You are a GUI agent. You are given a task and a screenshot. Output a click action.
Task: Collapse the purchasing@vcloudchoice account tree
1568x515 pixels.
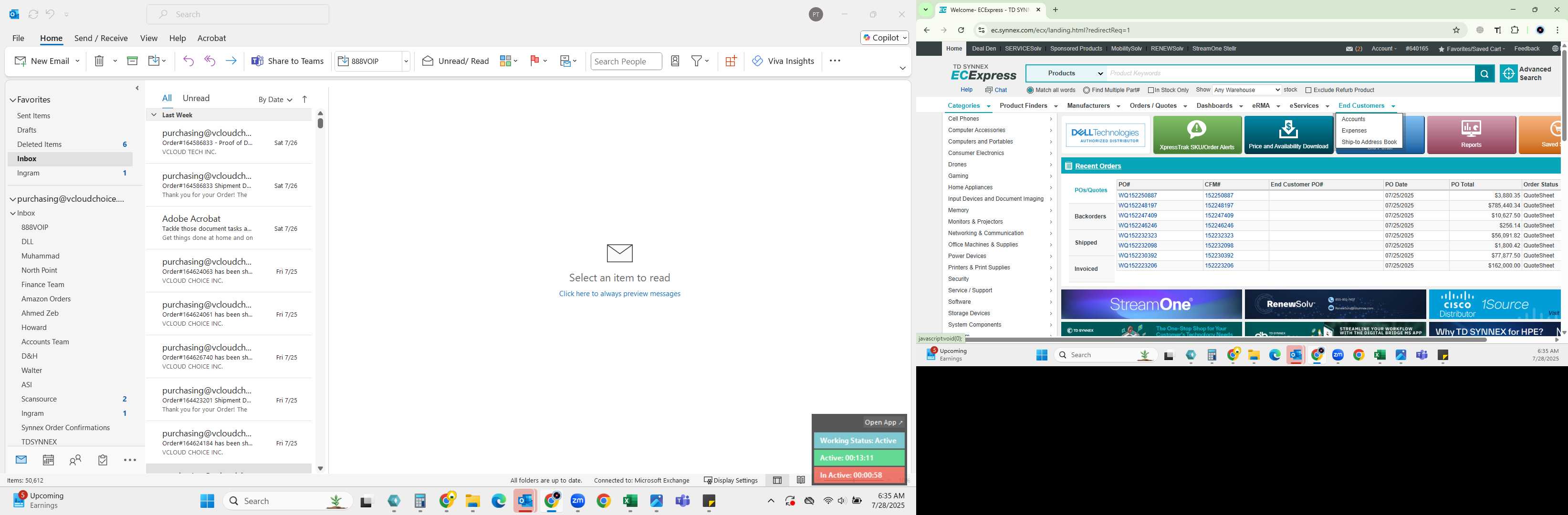pyautogui.click(x=13, y=199)
